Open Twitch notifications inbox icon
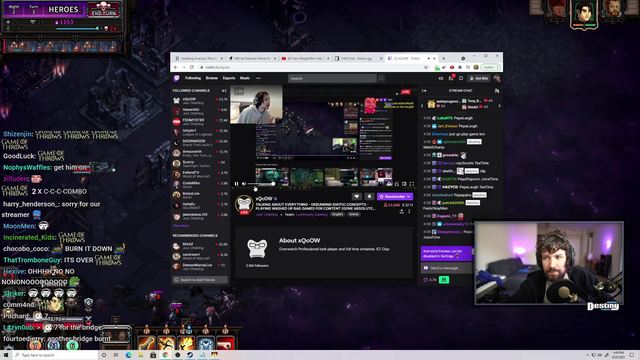Viewport: 640px width, 360px height. pyautogui.click(x=451, y=78)
